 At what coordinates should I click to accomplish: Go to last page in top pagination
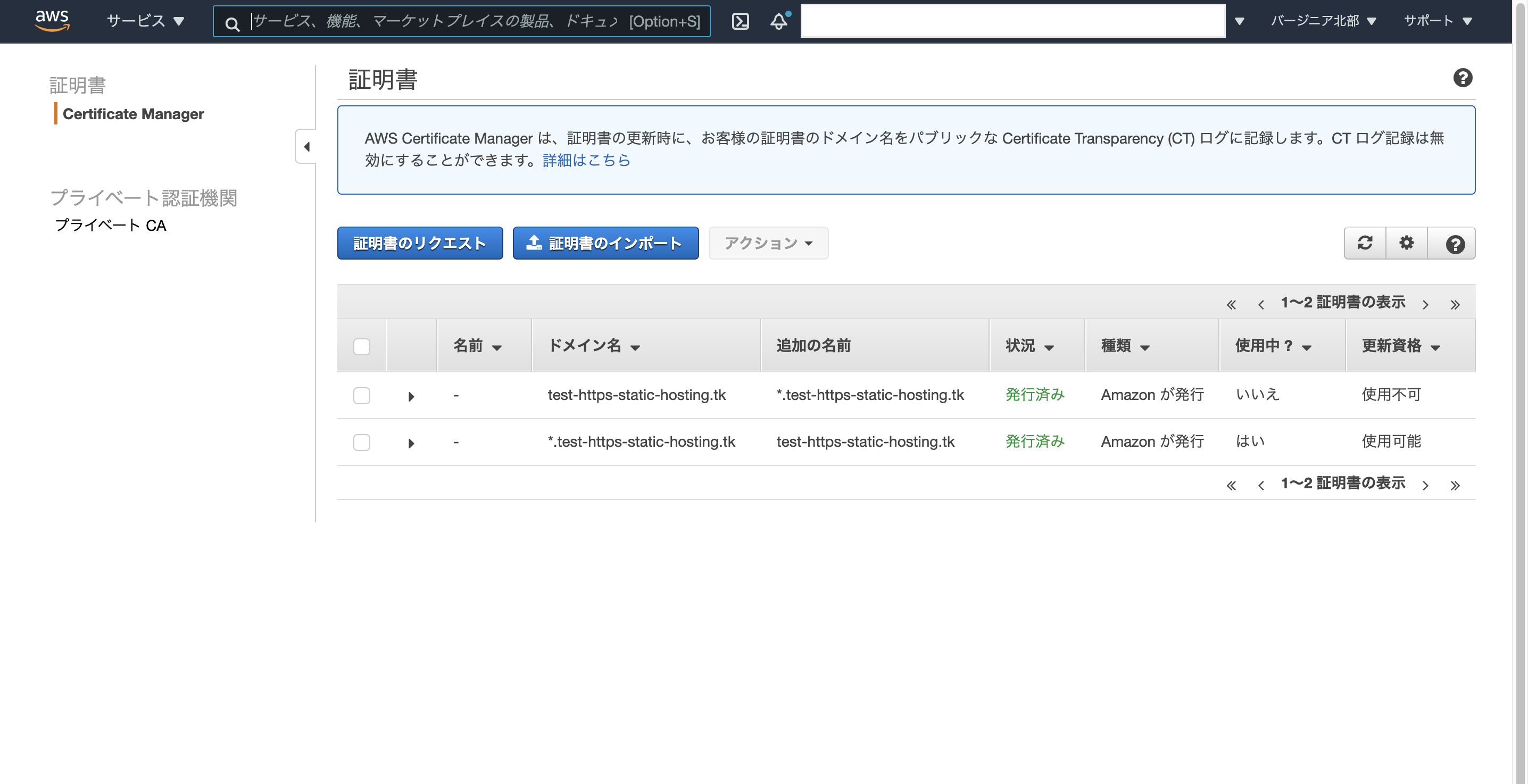tap(1455, 305)
